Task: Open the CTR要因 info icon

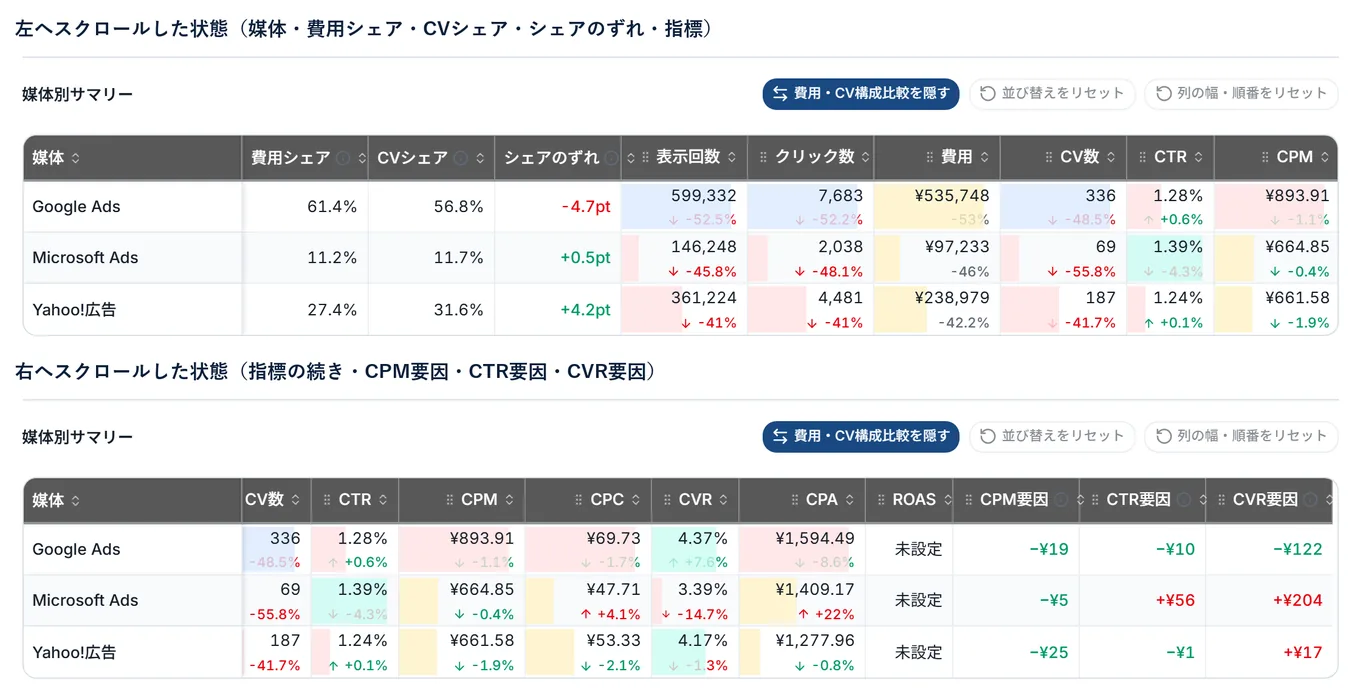Action: point(1186,500)
